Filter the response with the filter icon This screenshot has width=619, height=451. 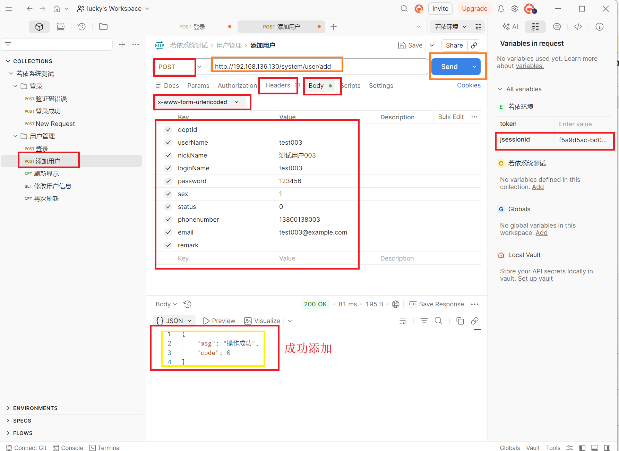[x=424, y=321]
